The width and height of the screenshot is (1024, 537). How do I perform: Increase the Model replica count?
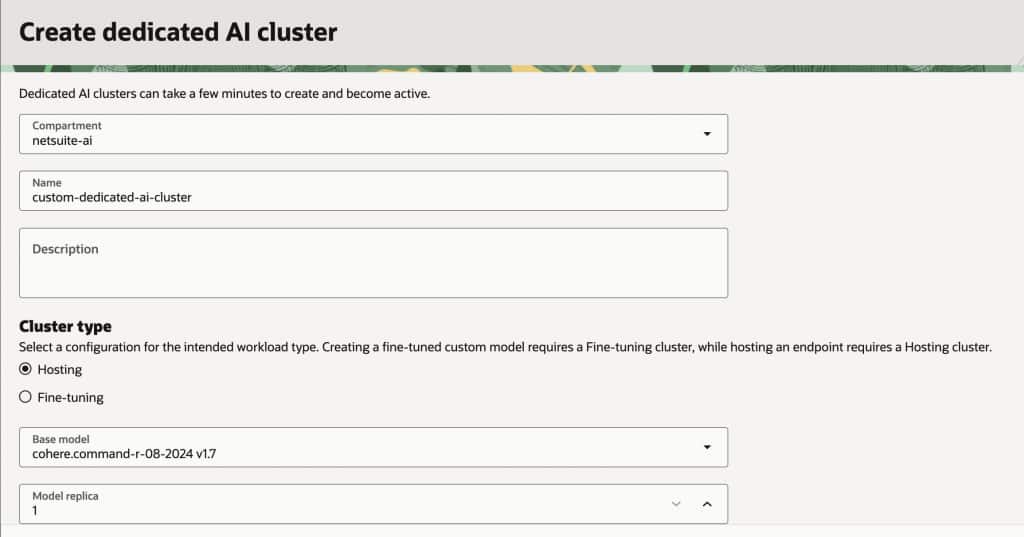pos(707,504)
